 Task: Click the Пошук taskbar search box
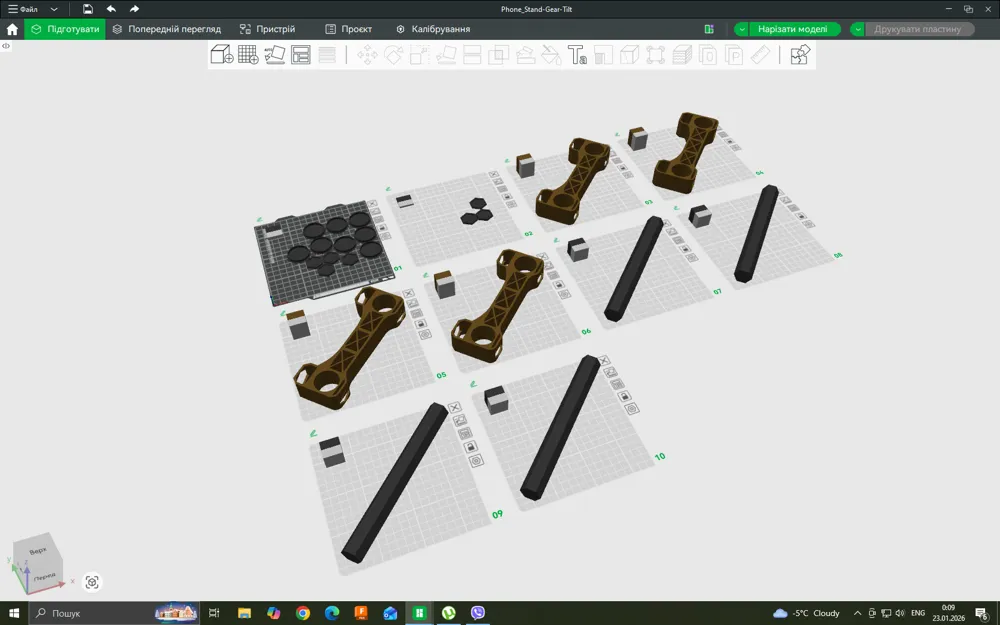tap(115, 613)
